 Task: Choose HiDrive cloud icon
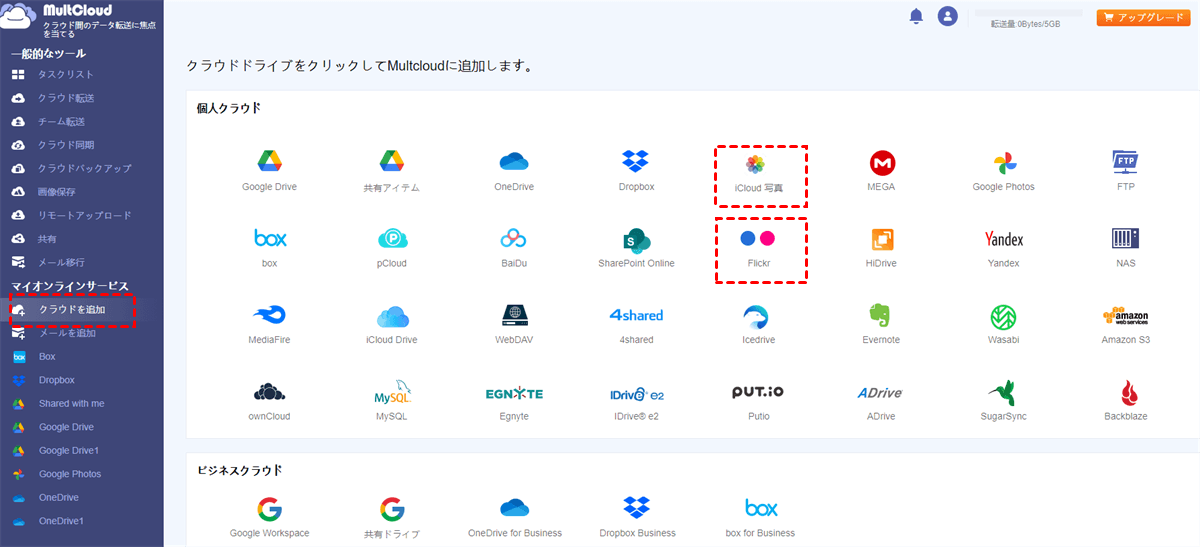(x=881, y=239)
